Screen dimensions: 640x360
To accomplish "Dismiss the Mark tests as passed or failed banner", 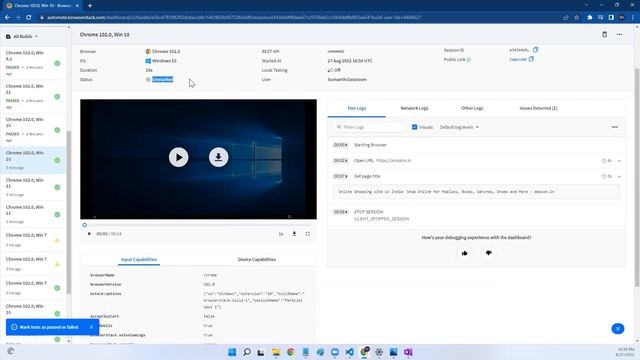I will (x=91, y=327).
